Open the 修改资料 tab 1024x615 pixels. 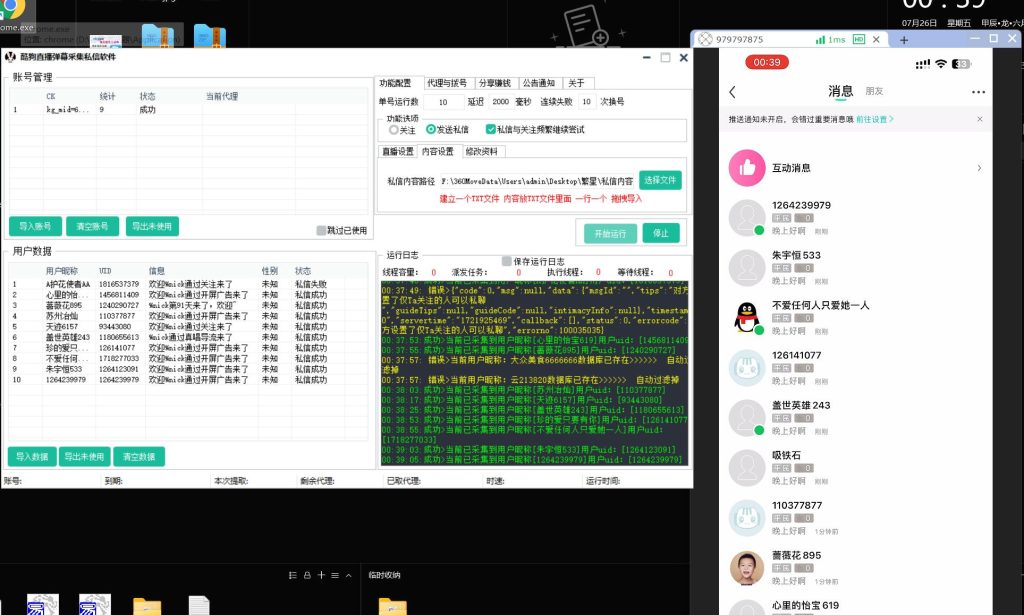(481, 151)
